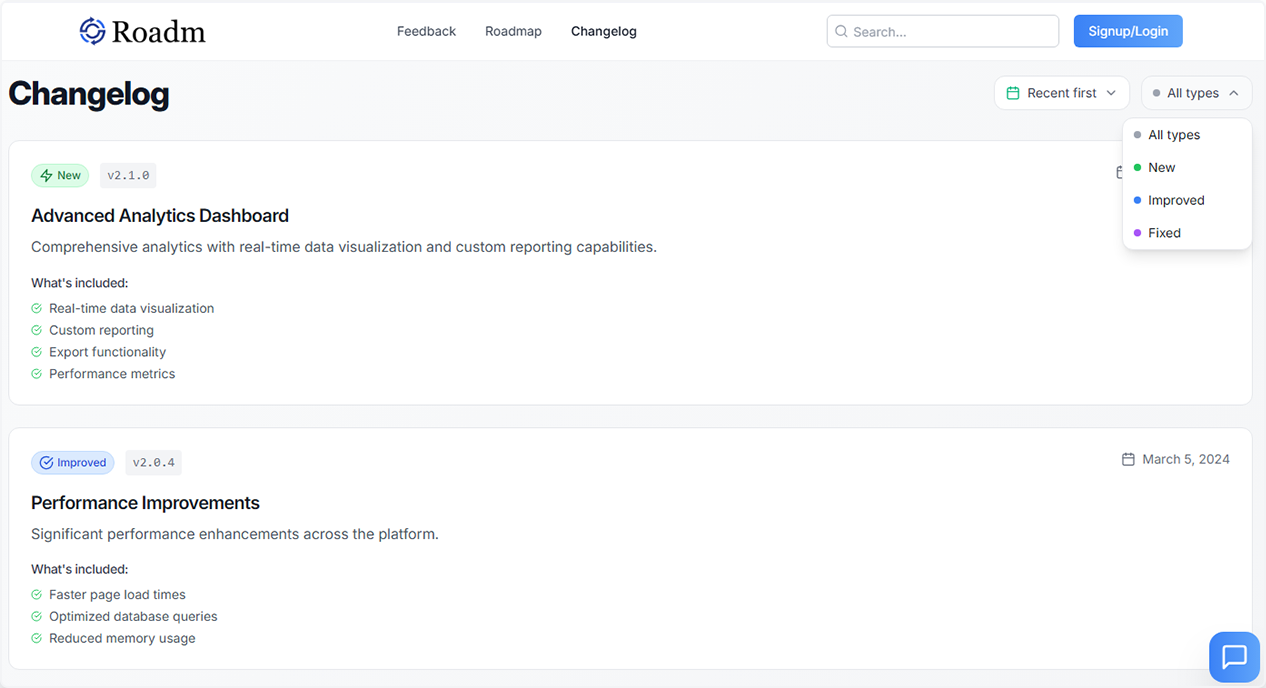Select the Fixed filter option
Viewport: 1266px width, 688px height.
1166,232
